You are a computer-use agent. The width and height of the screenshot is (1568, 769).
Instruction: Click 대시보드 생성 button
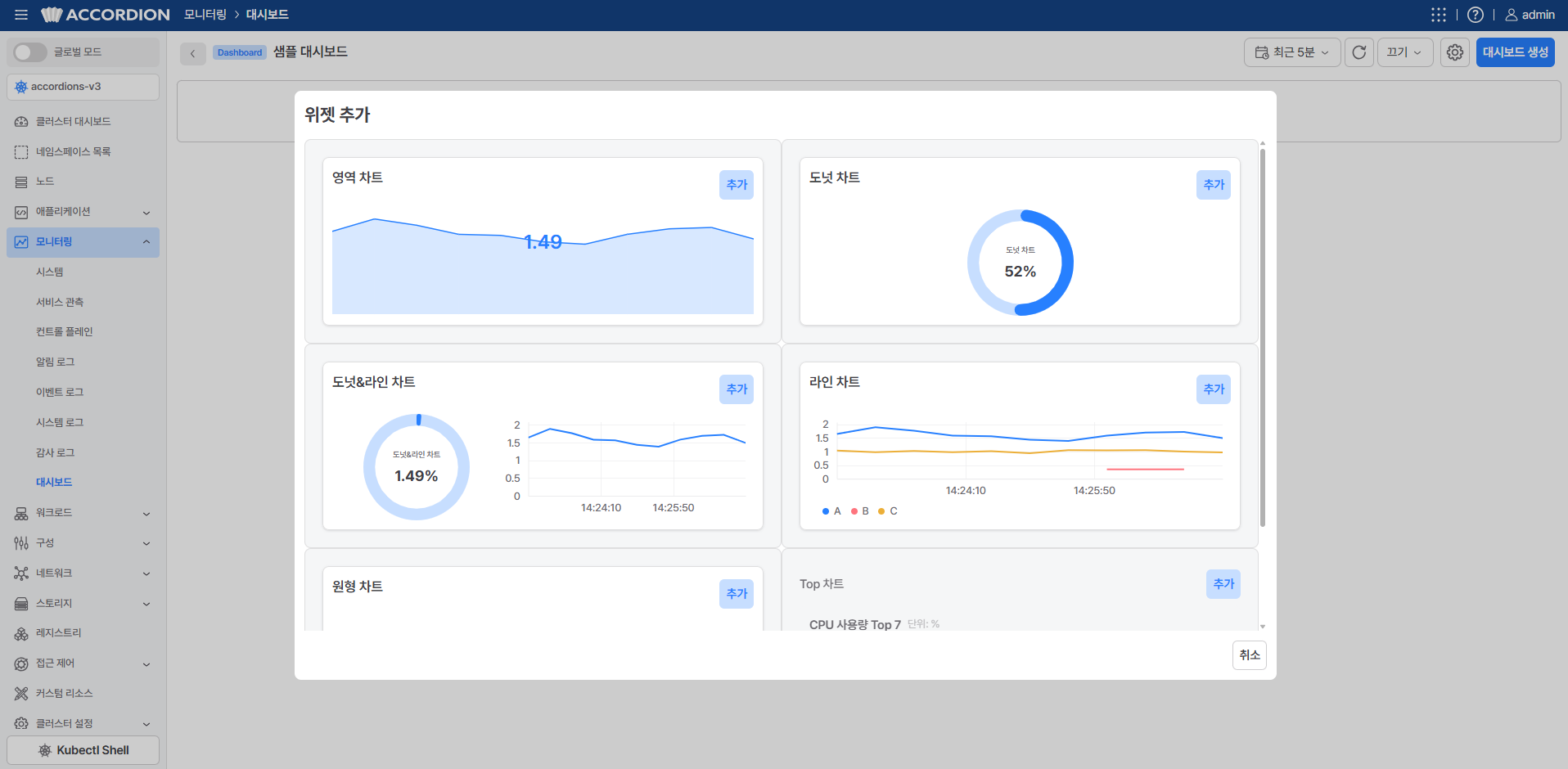(x=1516, y=52)
